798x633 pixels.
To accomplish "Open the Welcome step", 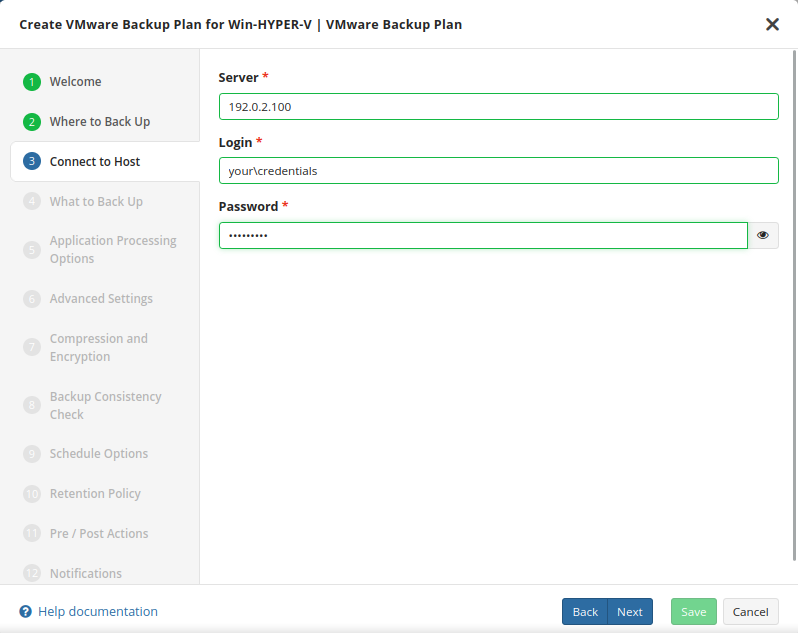I will pyautogui.click(x=75, y=82).
